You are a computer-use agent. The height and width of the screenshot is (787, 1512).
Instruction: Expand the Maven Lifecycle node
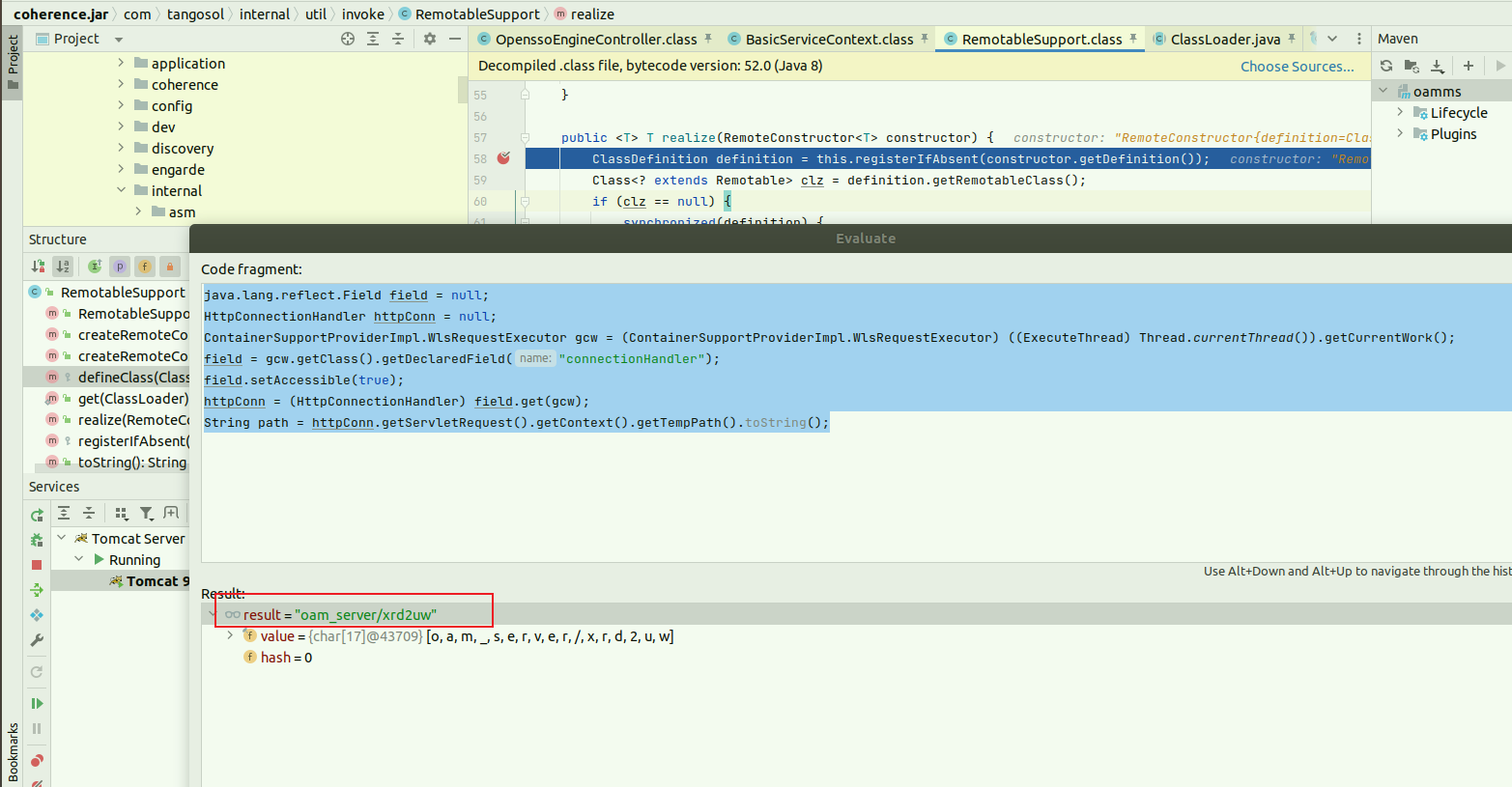1400,112
